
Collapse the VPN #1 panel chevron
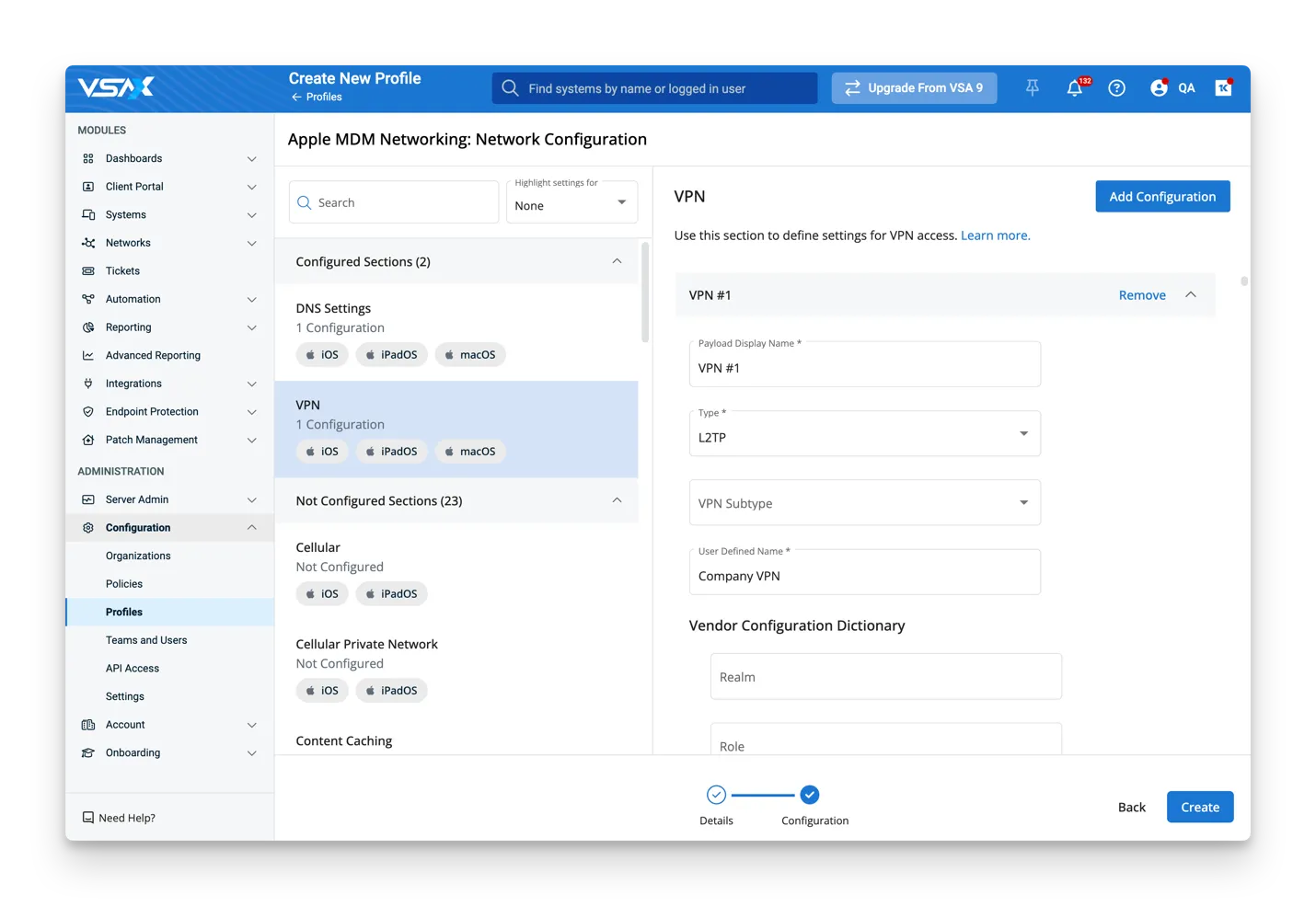(1191, 295)
